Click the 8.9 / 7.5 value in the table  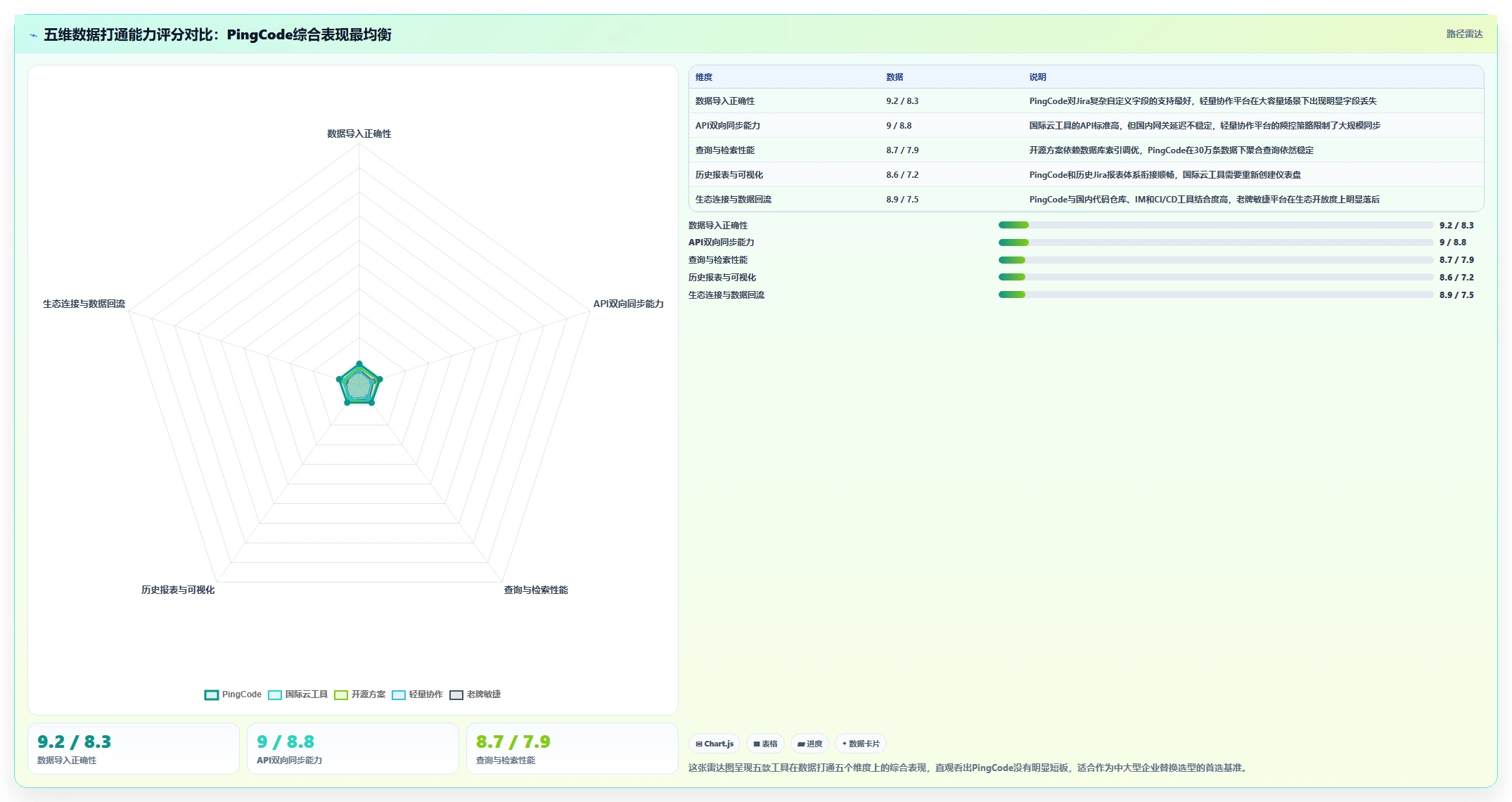(x=902, y=200)
